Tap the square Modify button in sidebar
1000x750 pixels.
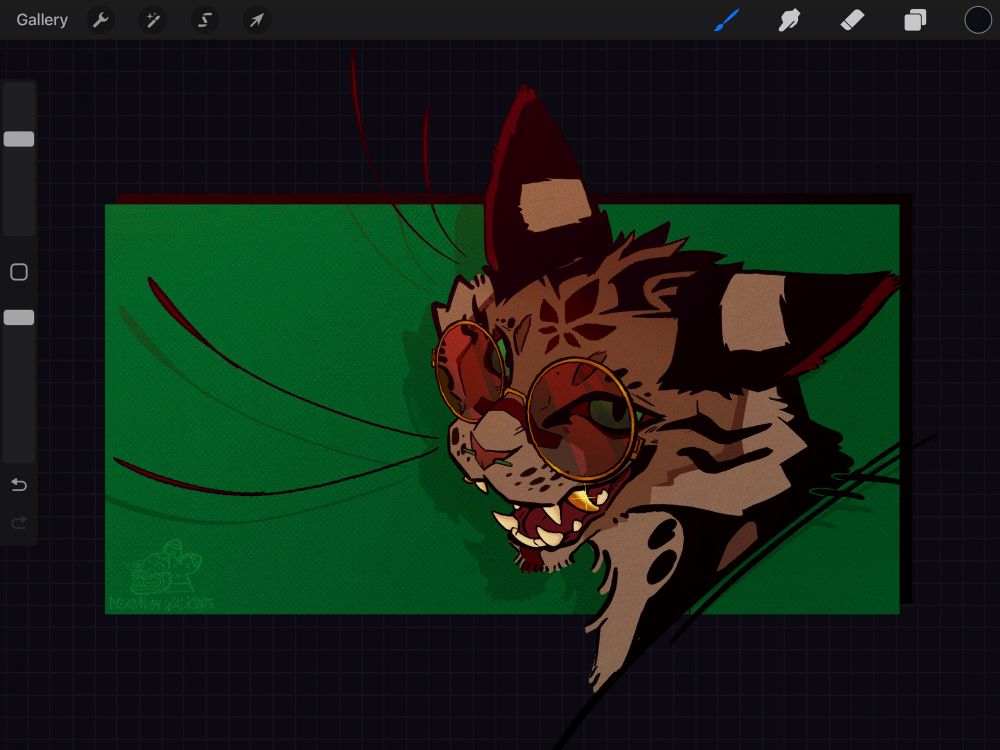19,272
